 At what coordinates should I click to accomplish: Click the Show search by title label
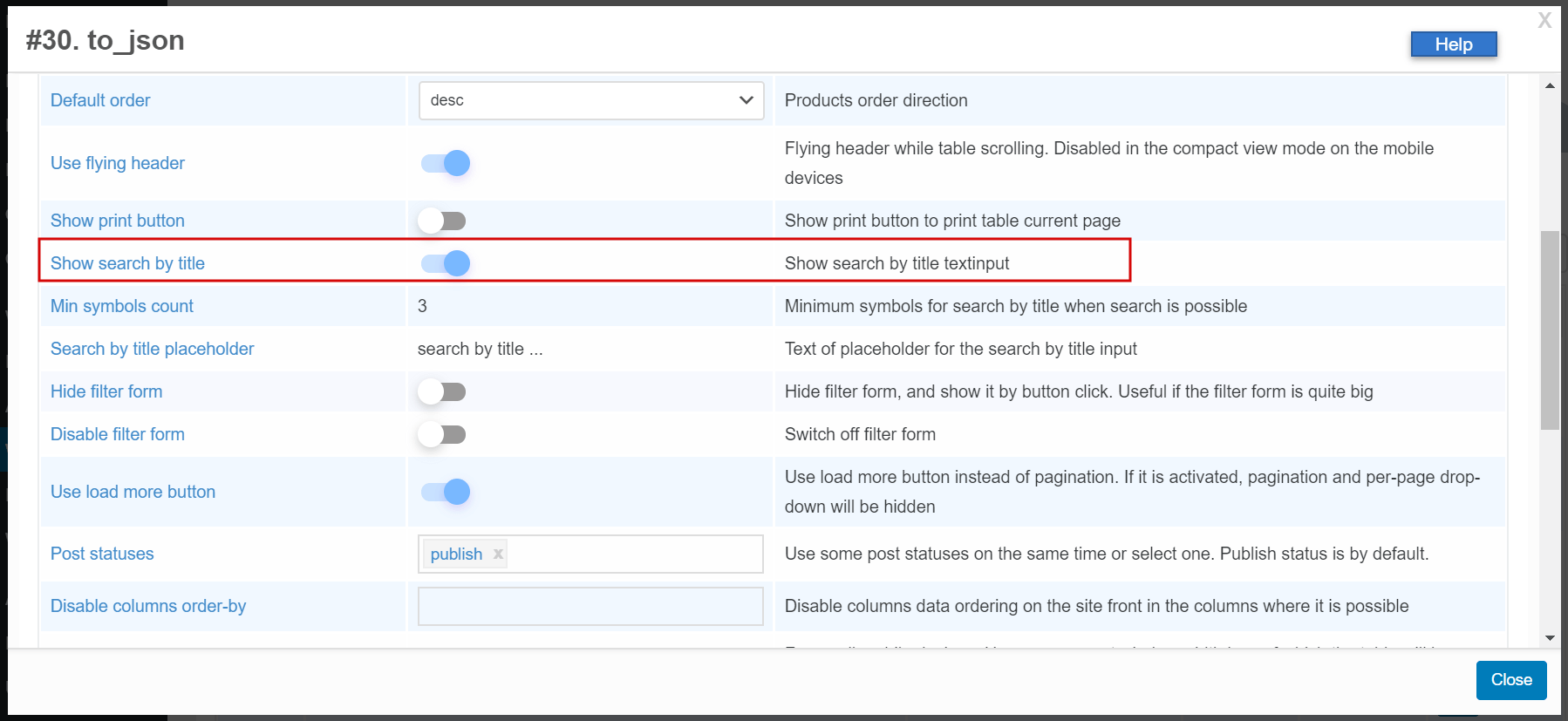click(127, 263)
